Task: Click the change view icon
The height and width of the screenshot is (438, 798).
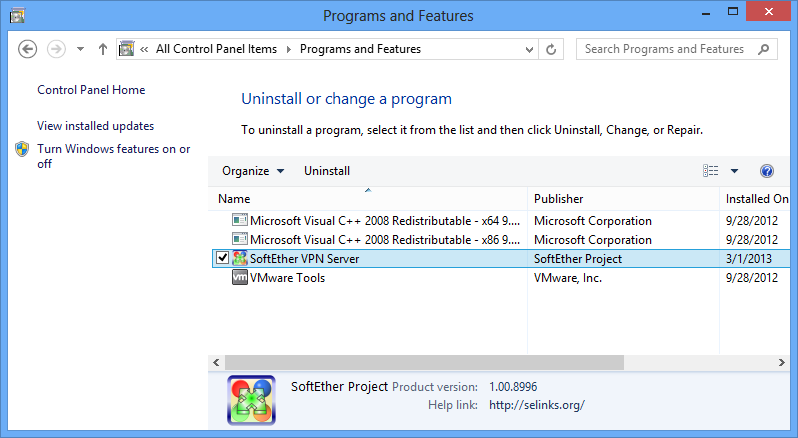Action: (x=710, y=170)
